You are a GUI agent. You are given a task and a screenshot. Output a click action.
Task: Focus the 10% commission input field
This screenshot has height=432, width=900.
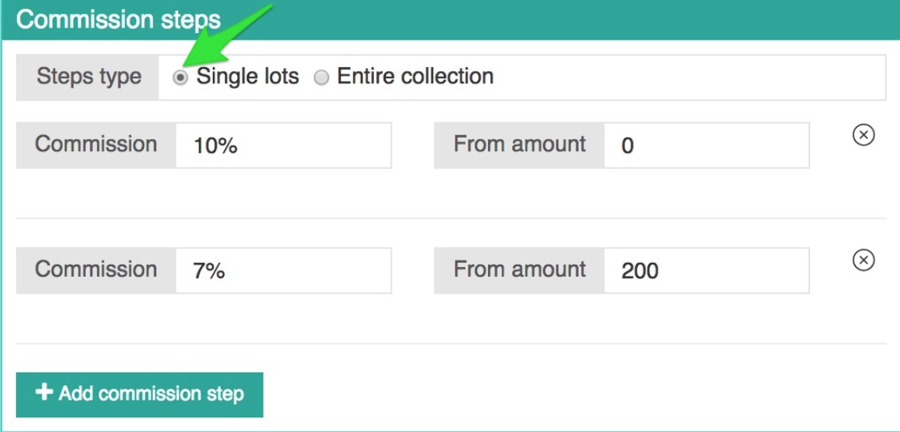click(x=283, y=145)
